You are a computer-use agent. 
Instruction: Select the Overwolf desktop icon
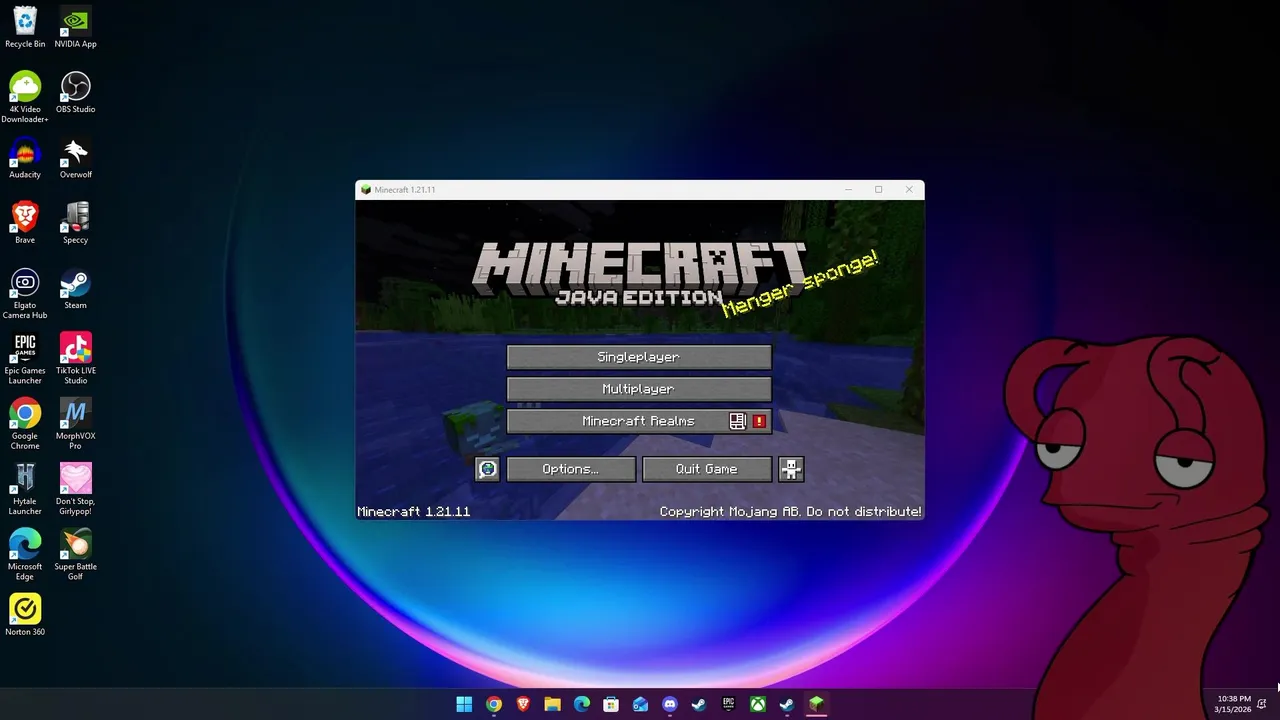(x=76, y=157)
